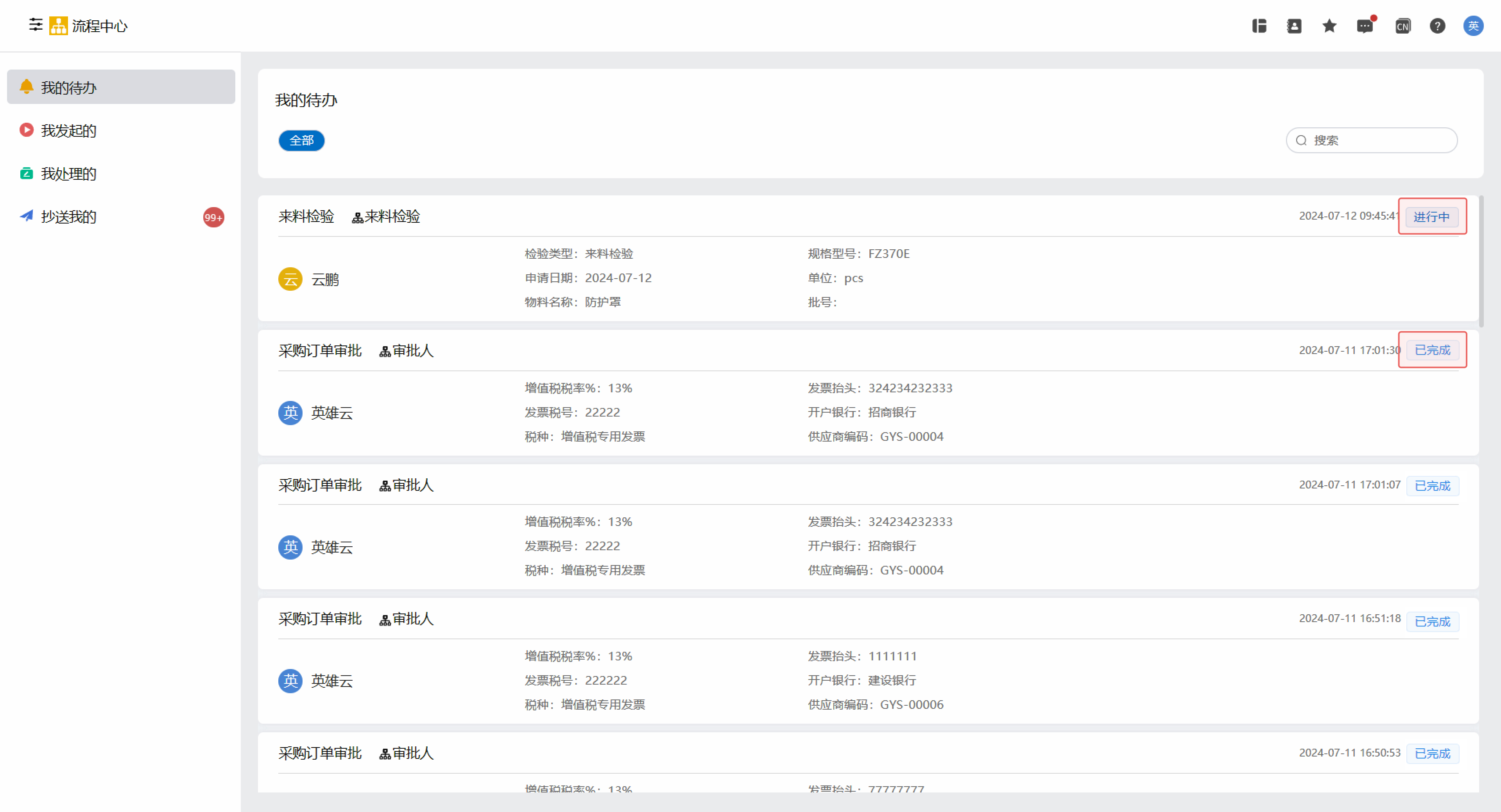Click the workflow node icon before 来料检验

(x=357, y=218)
